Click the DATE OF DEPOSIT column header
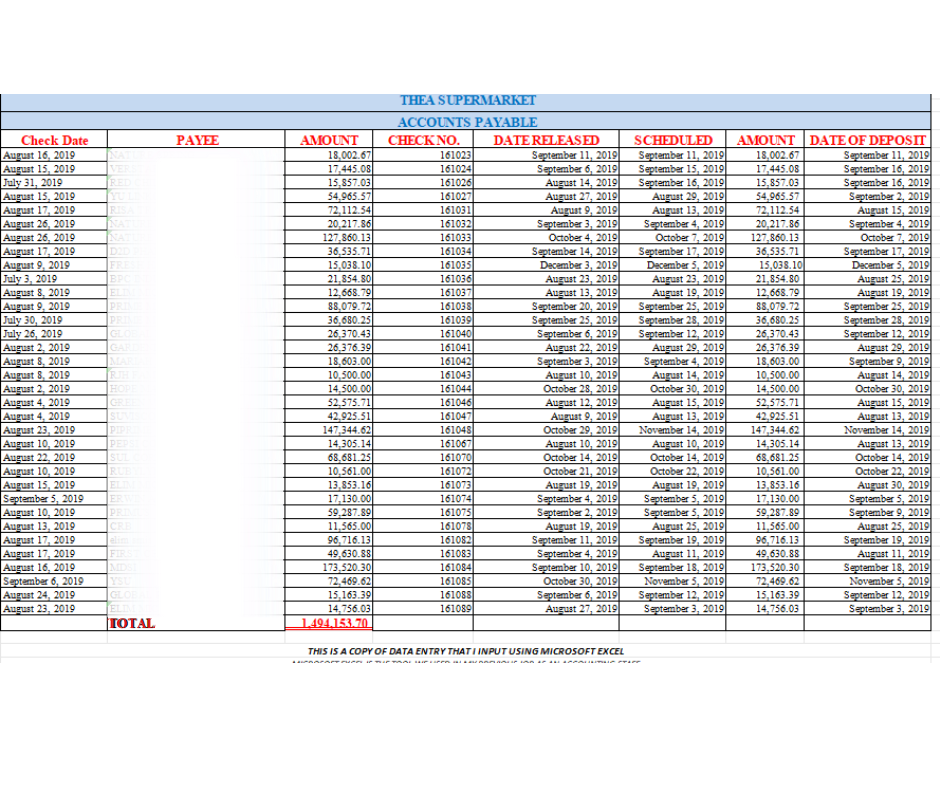This screenshot has width=940, height=788. pyautogui.click(x=867, y=140)
